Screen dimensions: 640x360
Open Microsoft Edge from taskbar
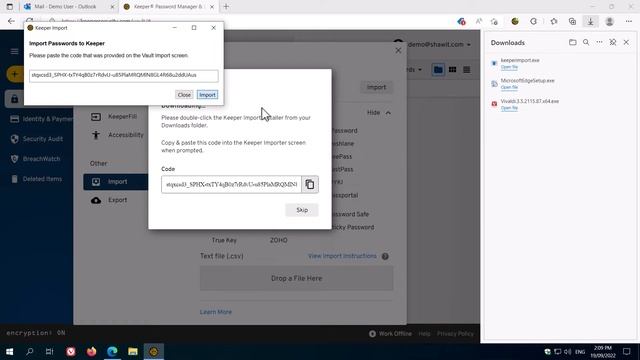tap(112, 351)
